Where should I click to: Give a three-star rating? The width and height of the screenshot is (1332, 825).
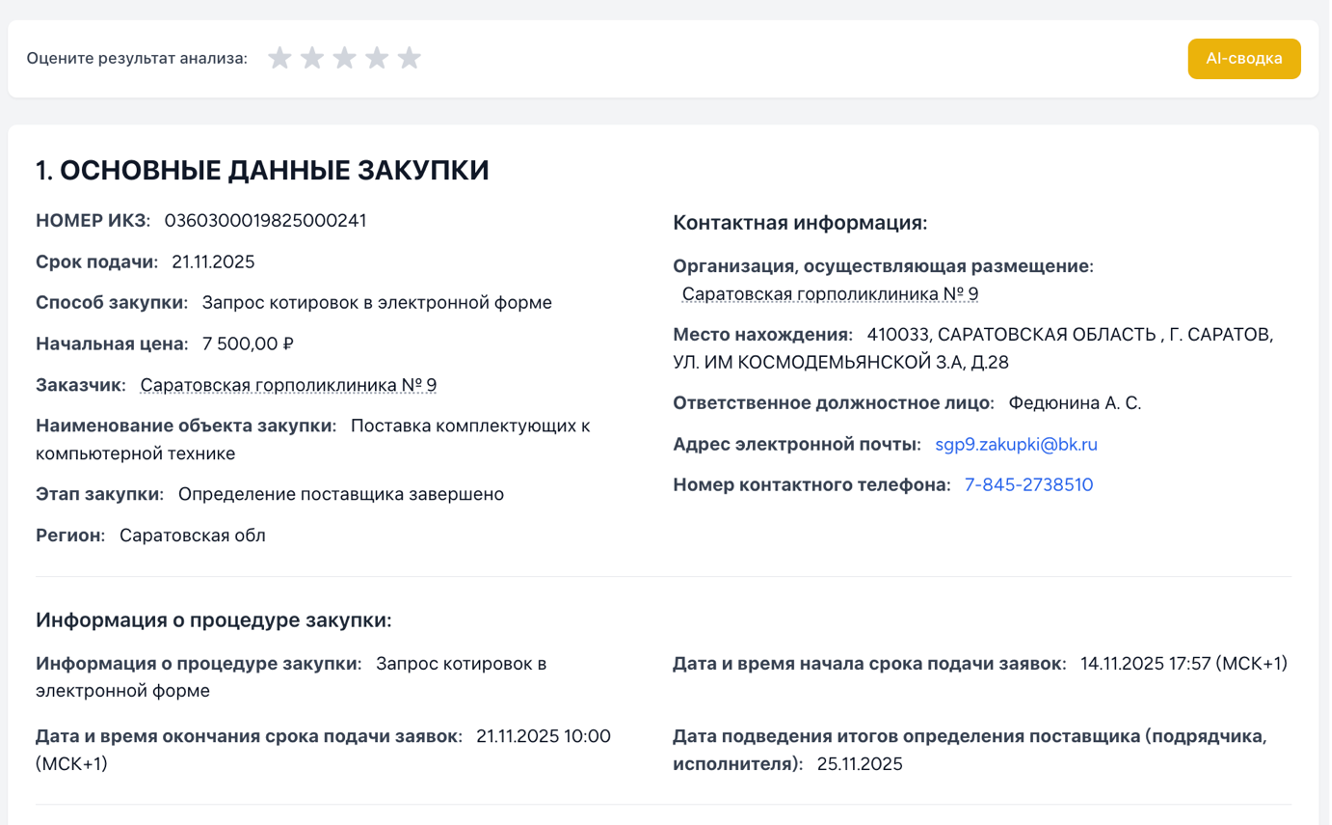[344, 58]
